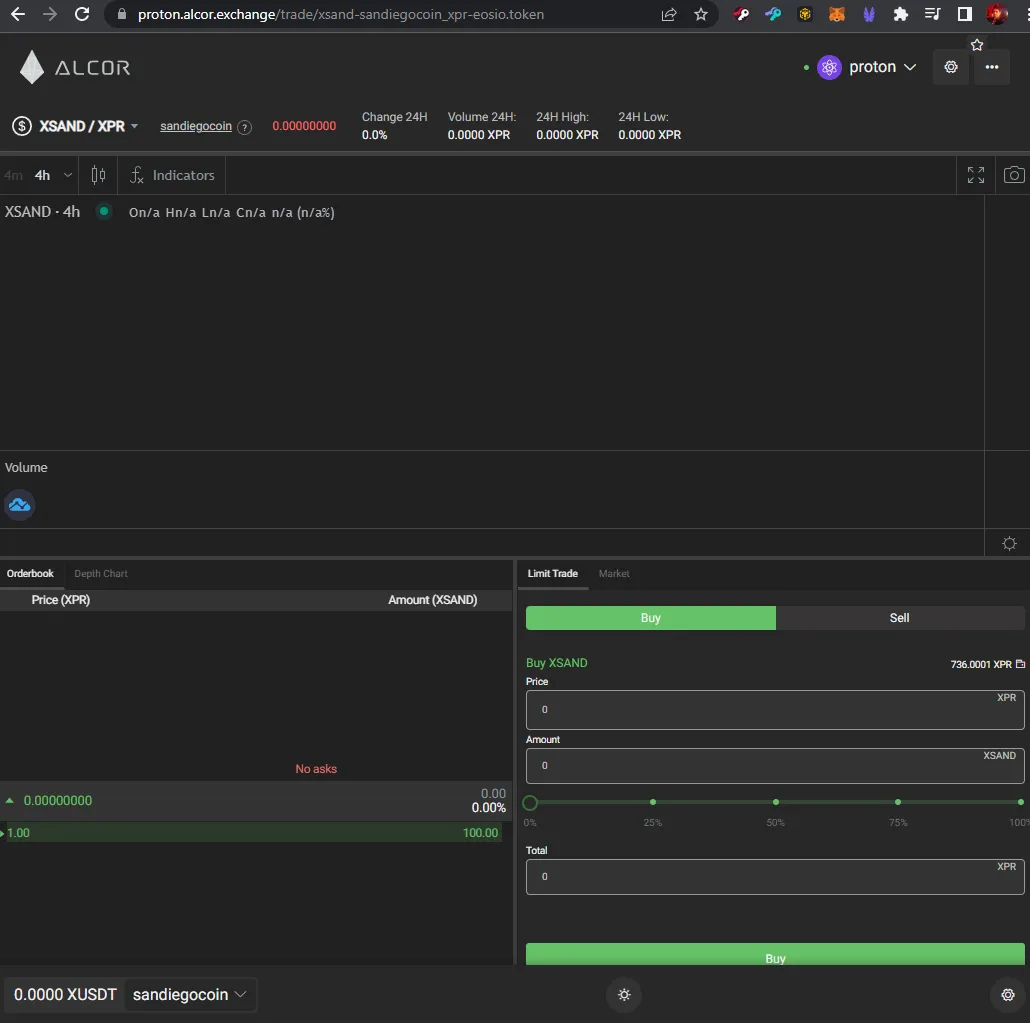Set amount slider to 25%
This screenshot has width=1030, height=1023.
click(x=652, y=802)
